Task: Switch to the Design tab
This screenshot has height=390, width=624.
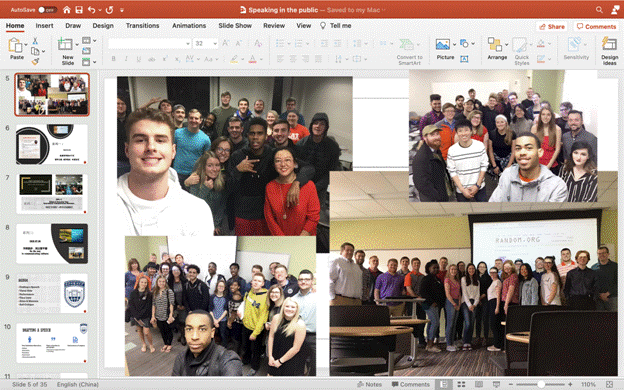Action: (103, 25)
